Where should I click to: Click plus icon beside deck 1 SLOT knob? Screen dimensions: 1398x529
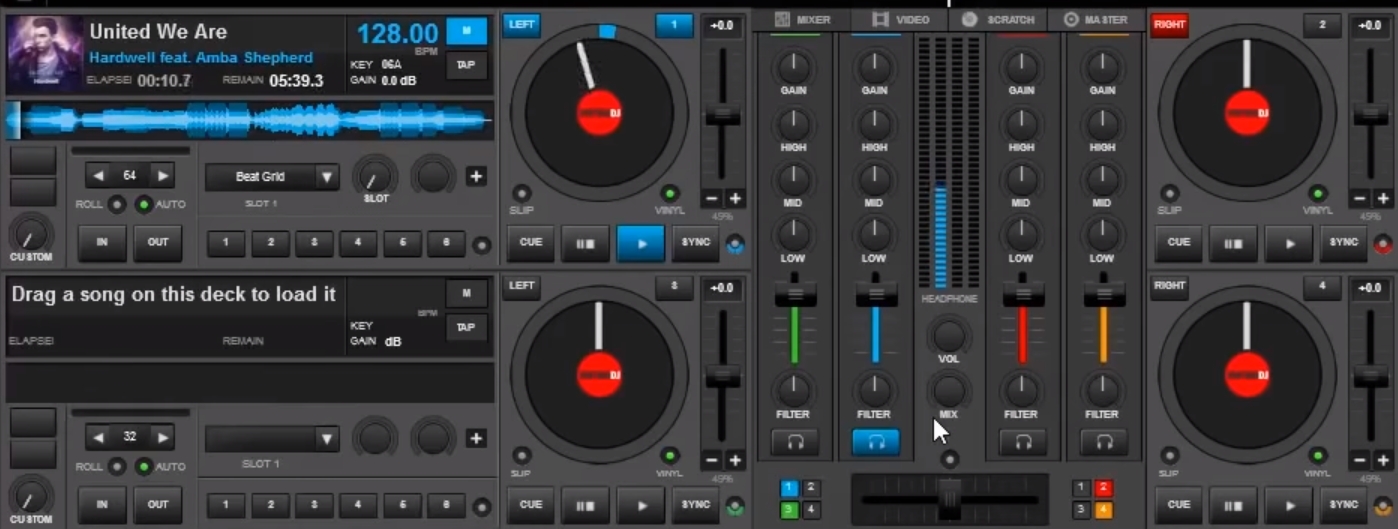point(476,177)
